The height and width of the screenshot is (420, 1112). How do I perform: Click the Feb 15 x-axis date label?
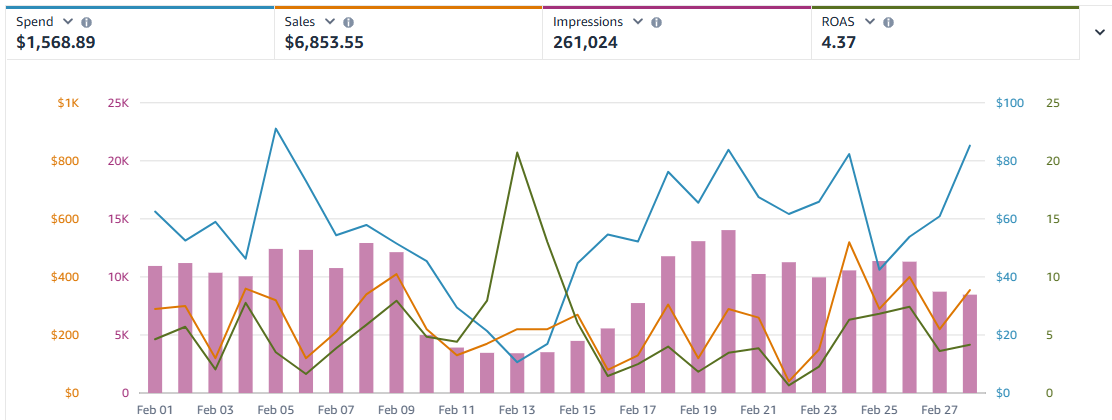[x=577, y=410]
